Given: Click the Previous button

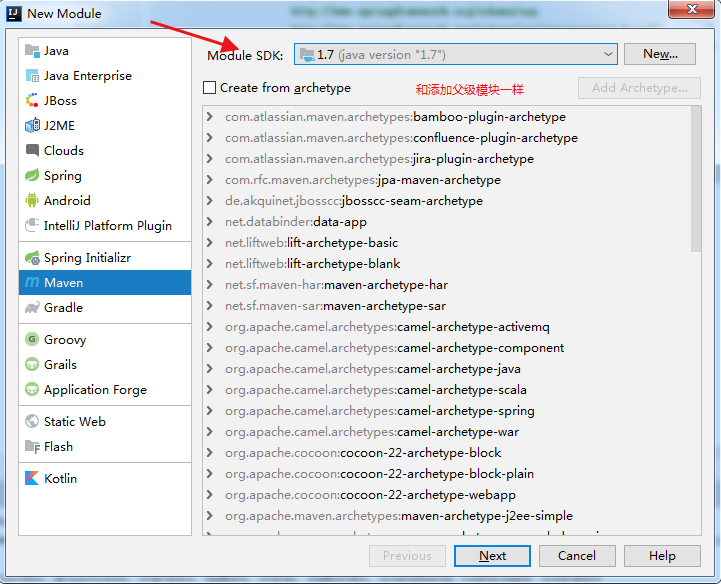Looking at the screenshot, I should pos(407,555).
